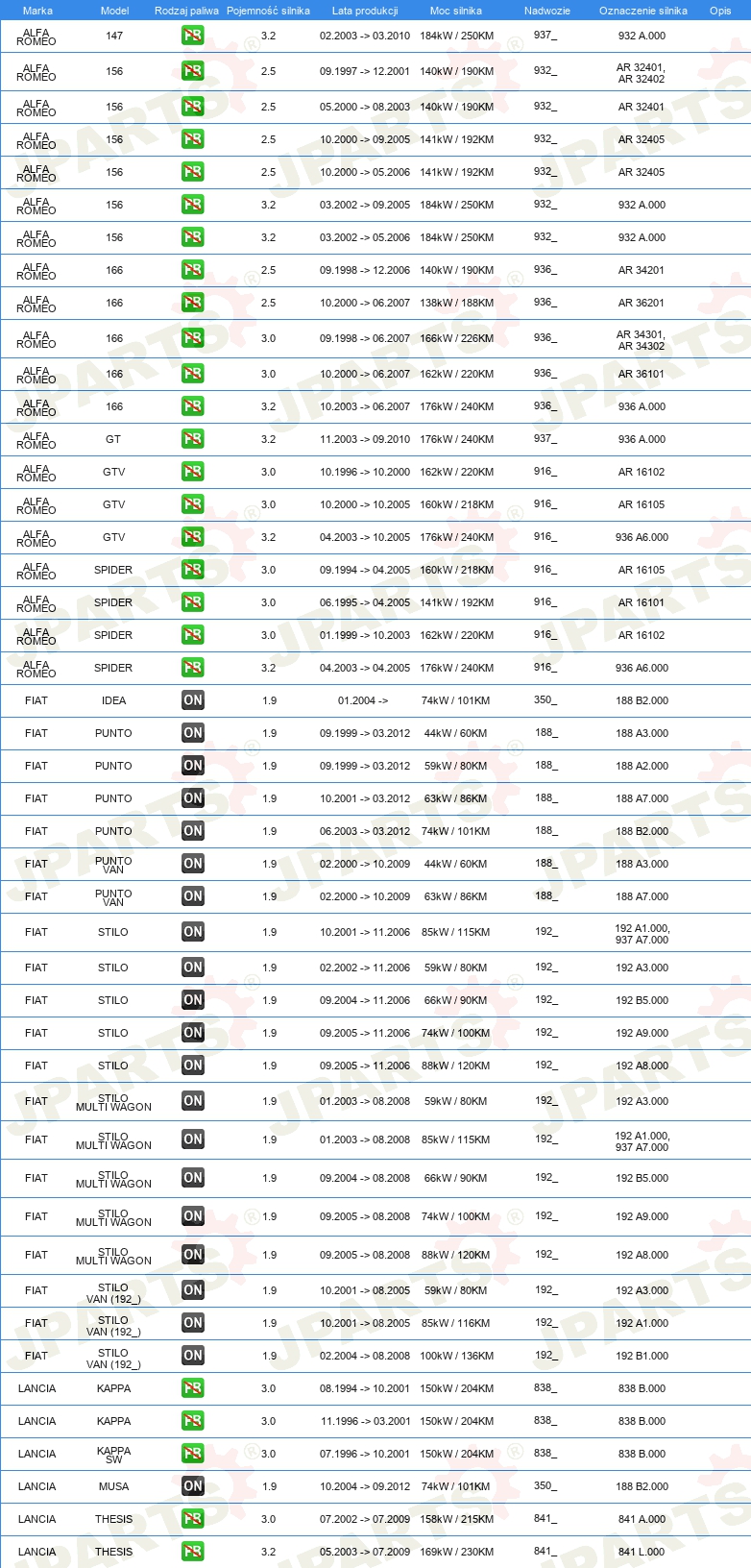
Task: Click ON icon in PUNTO row dated 10.2001 -> 03.2012
Action: (193, 798)
